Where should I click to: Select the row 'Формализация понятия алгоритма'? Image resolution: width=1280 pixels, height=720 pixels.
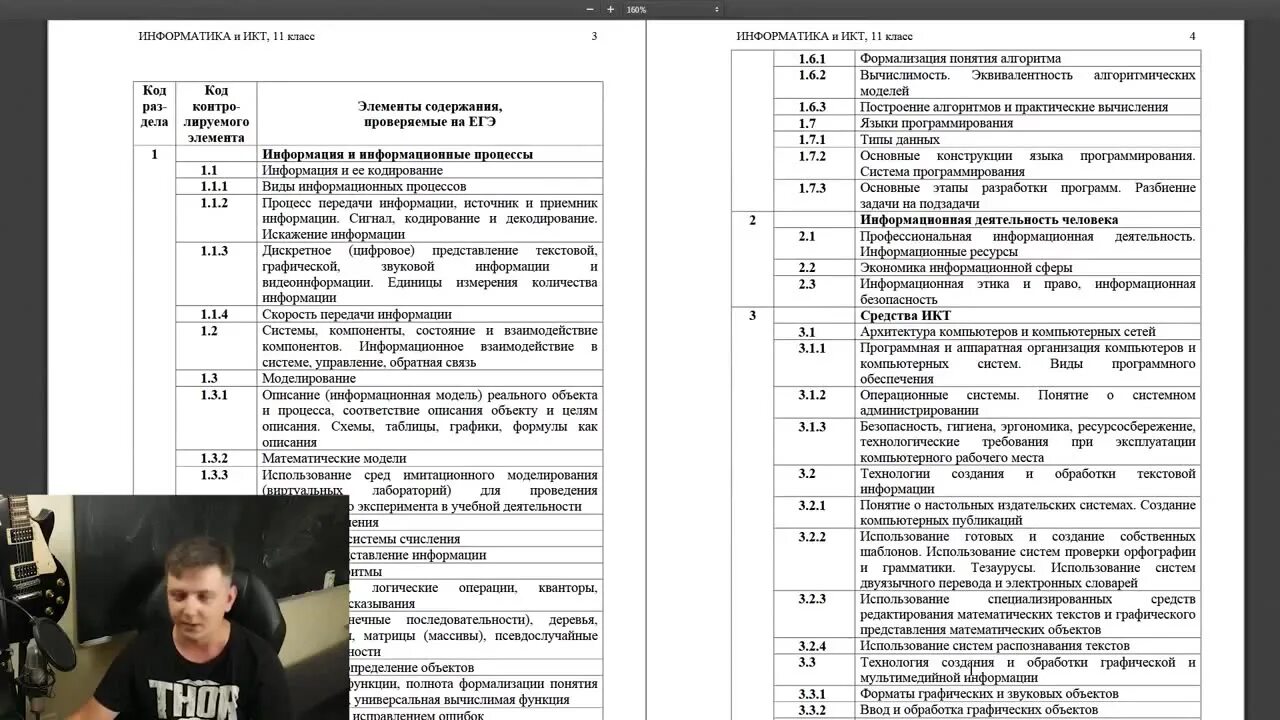(x=960, y=58)
